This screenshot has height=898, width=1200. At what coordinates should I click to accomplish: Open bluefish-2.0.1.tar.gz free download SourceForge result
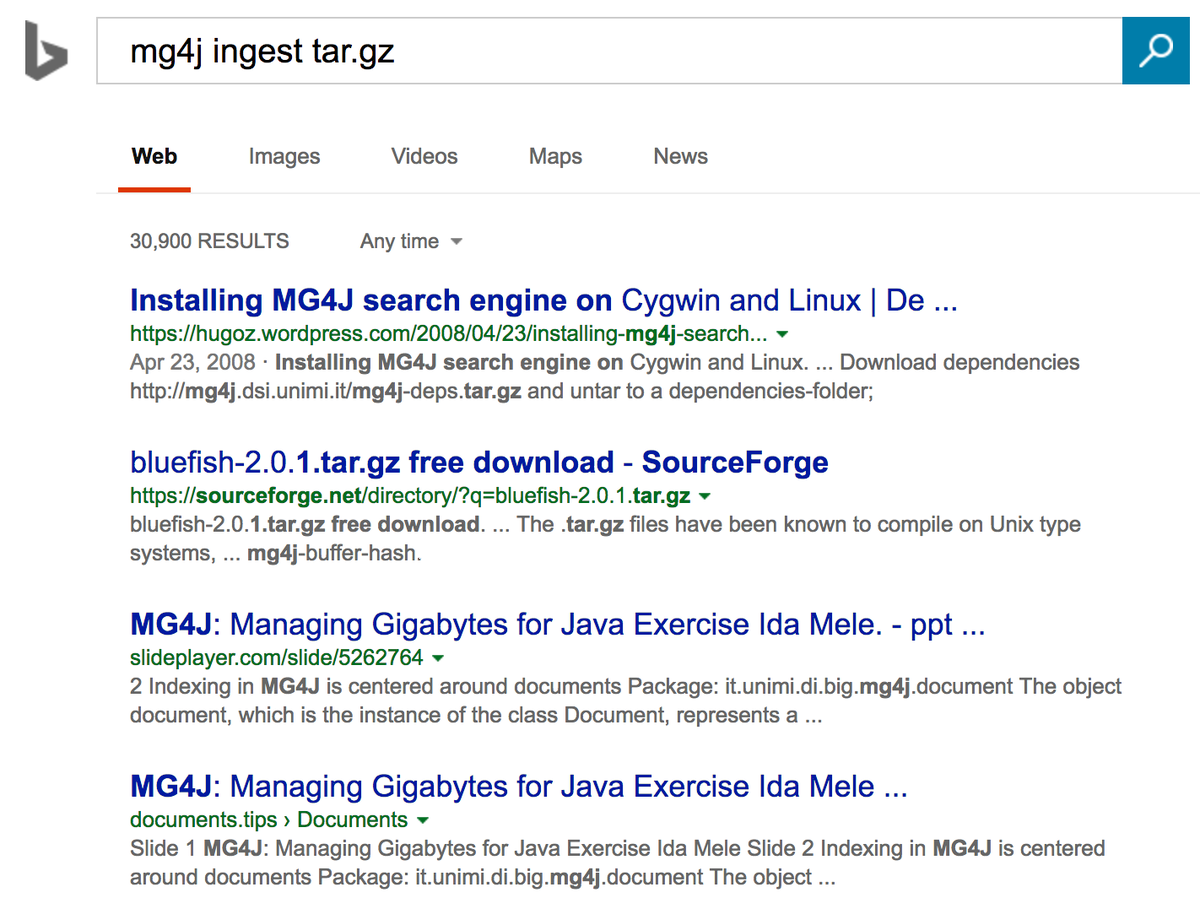(x=479, y=462)
